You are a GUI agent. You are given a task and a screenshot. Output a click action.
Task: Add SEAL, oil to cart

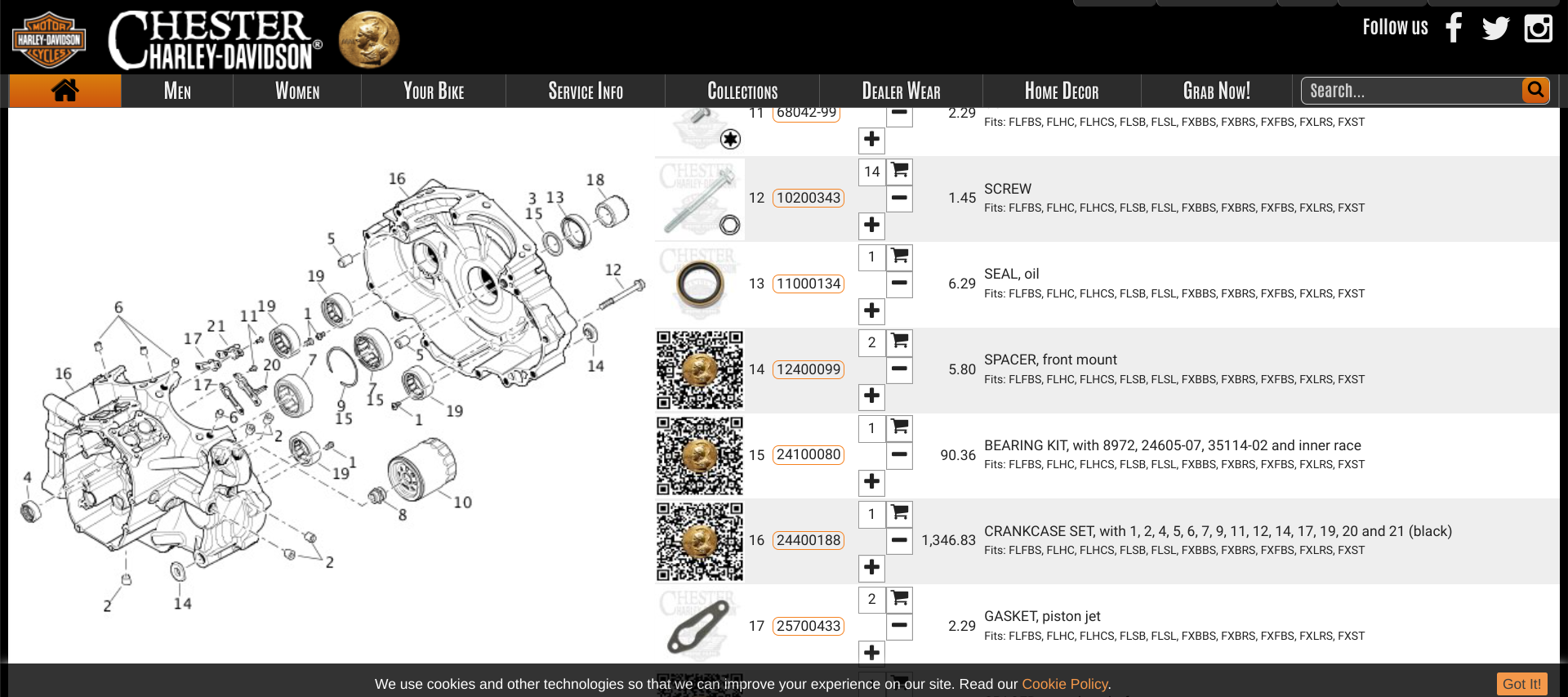(x=900, y=257)
